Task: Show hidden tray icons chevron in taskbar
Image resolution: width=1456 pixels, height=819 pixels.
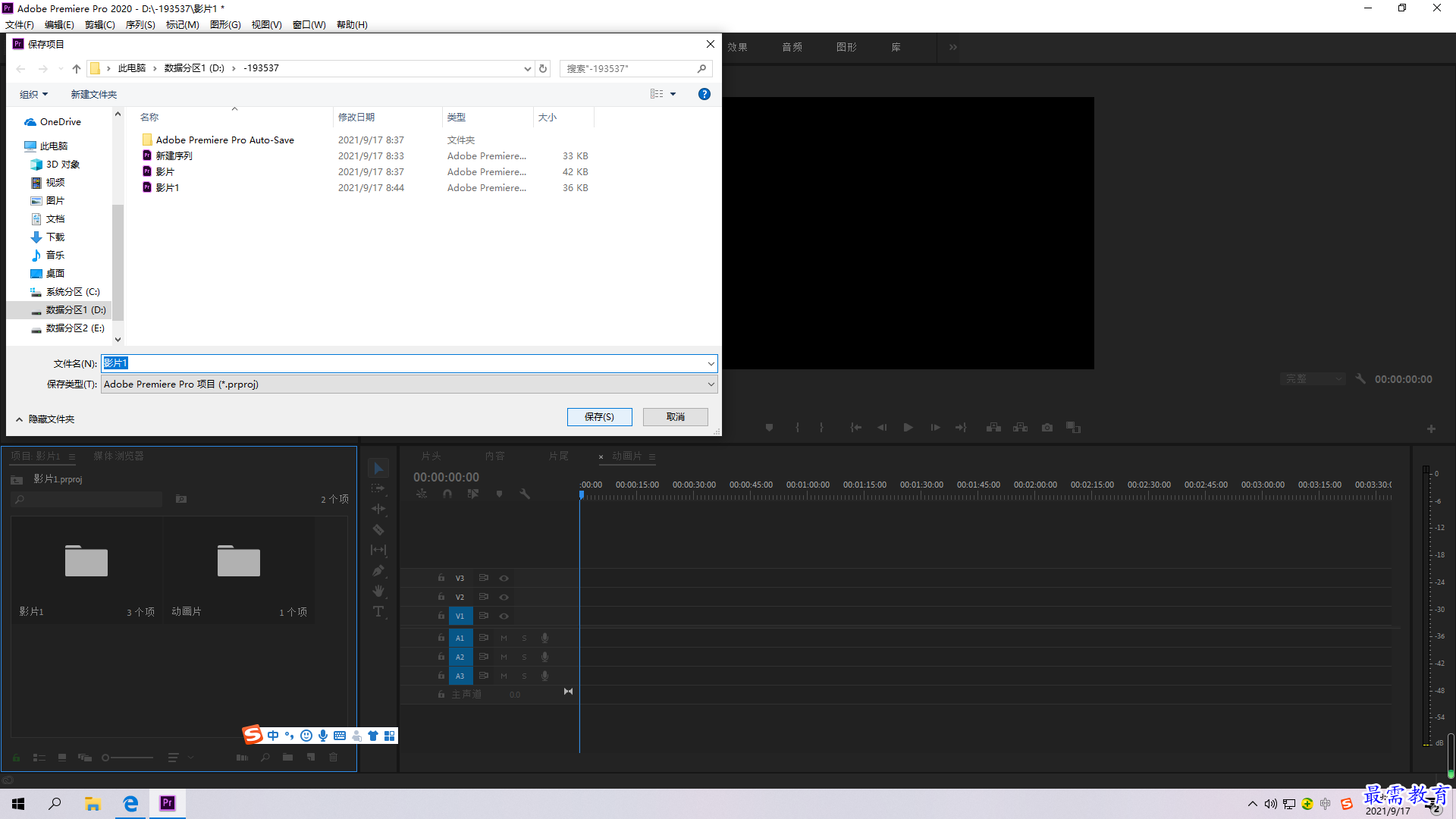Action: [x=1252, y=804]
